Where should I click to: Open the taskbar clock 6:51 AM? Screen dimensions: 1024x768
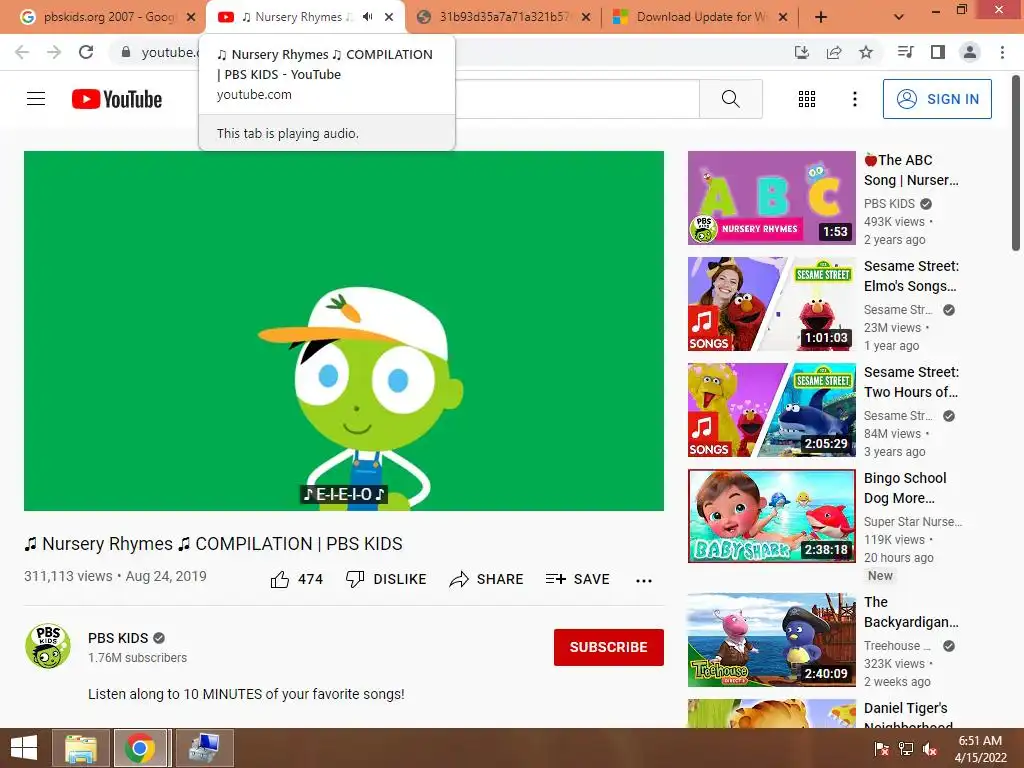click(x=980, y=749)
